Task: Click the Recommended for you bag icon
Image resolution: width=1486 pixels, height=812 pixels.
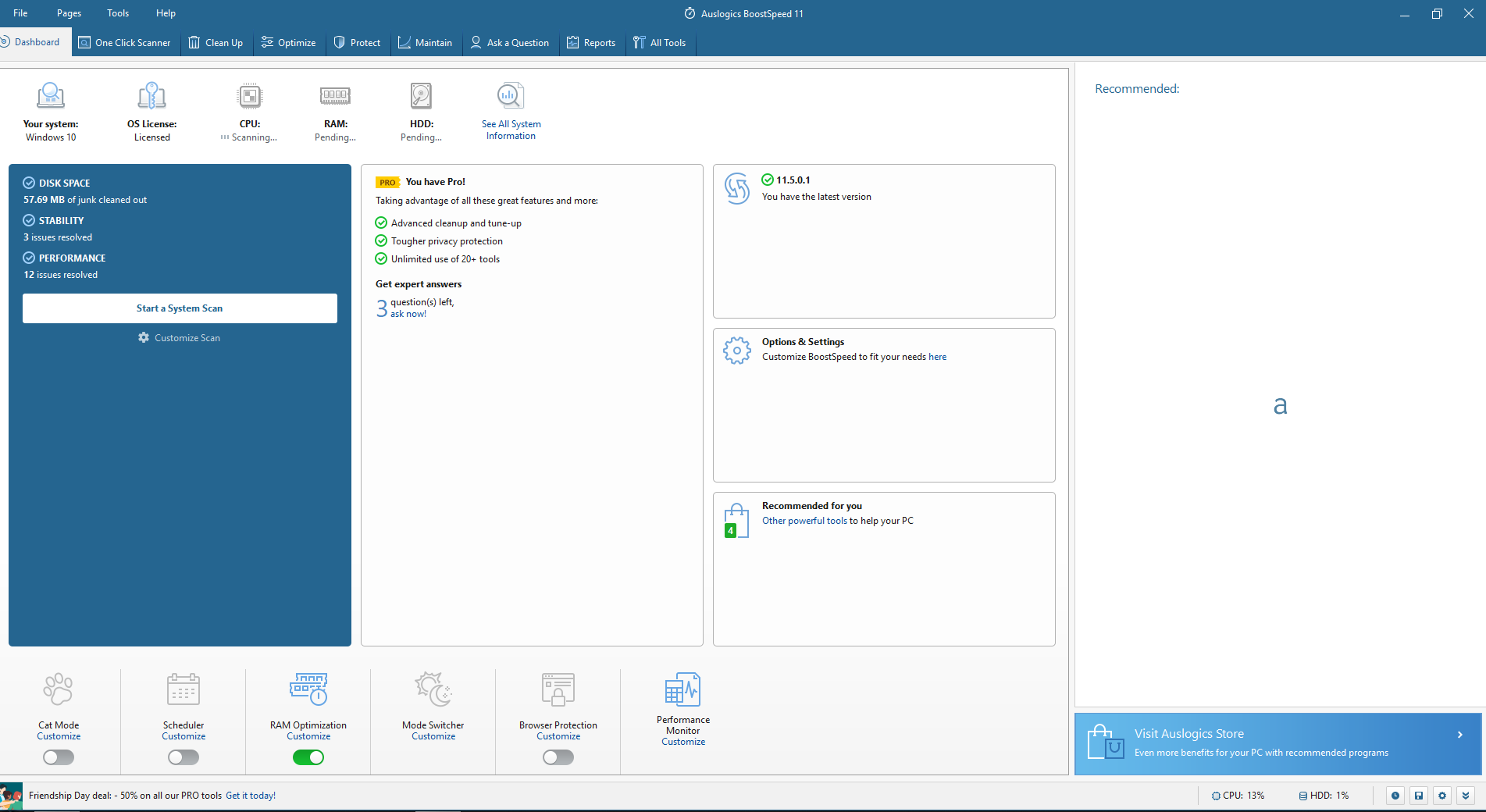Action: (x=736, y=521)
